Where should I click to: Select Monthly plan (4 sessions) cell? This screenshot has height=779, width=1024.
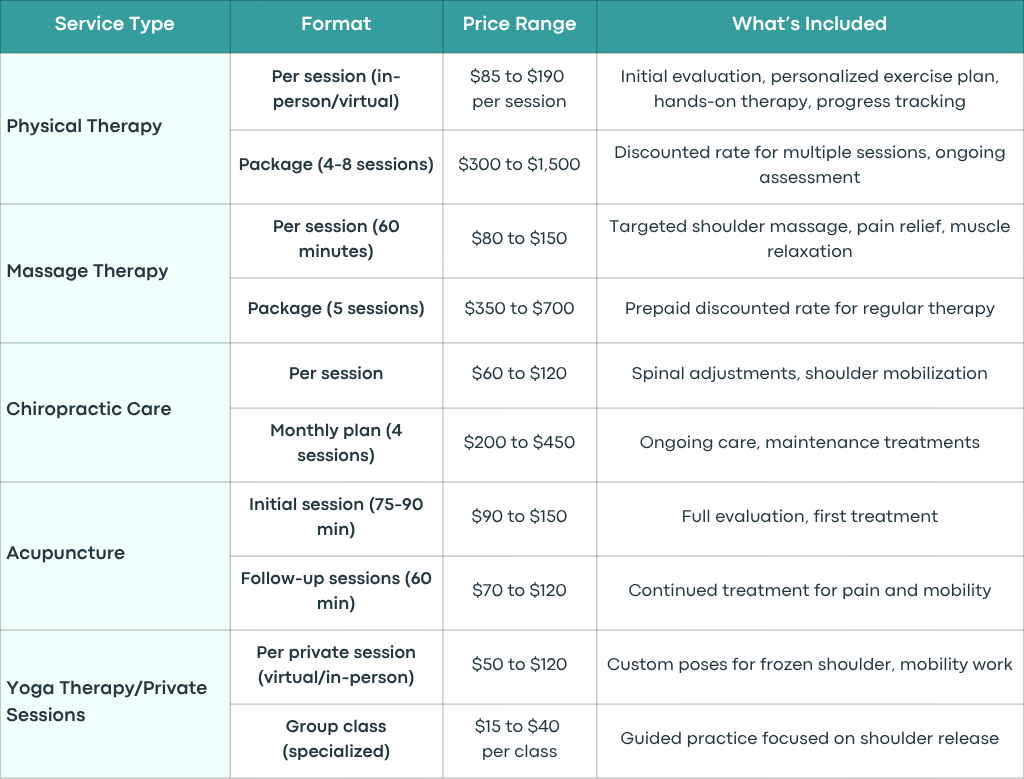tap(336, 445)
